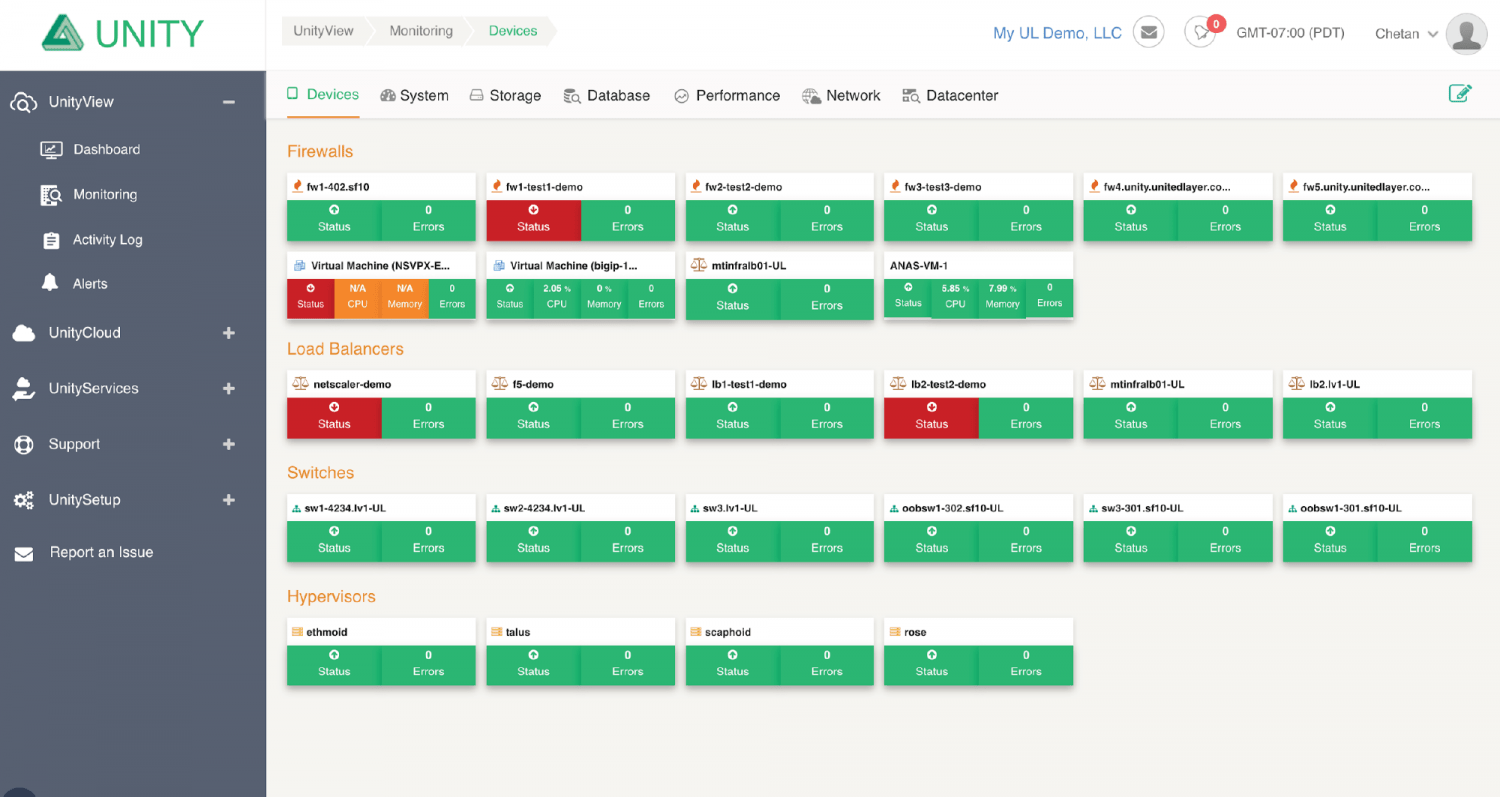The height and width of the screenshot is (797, 1500).
Task: Click the Activity Log clipboard icon
Action: 51,240
